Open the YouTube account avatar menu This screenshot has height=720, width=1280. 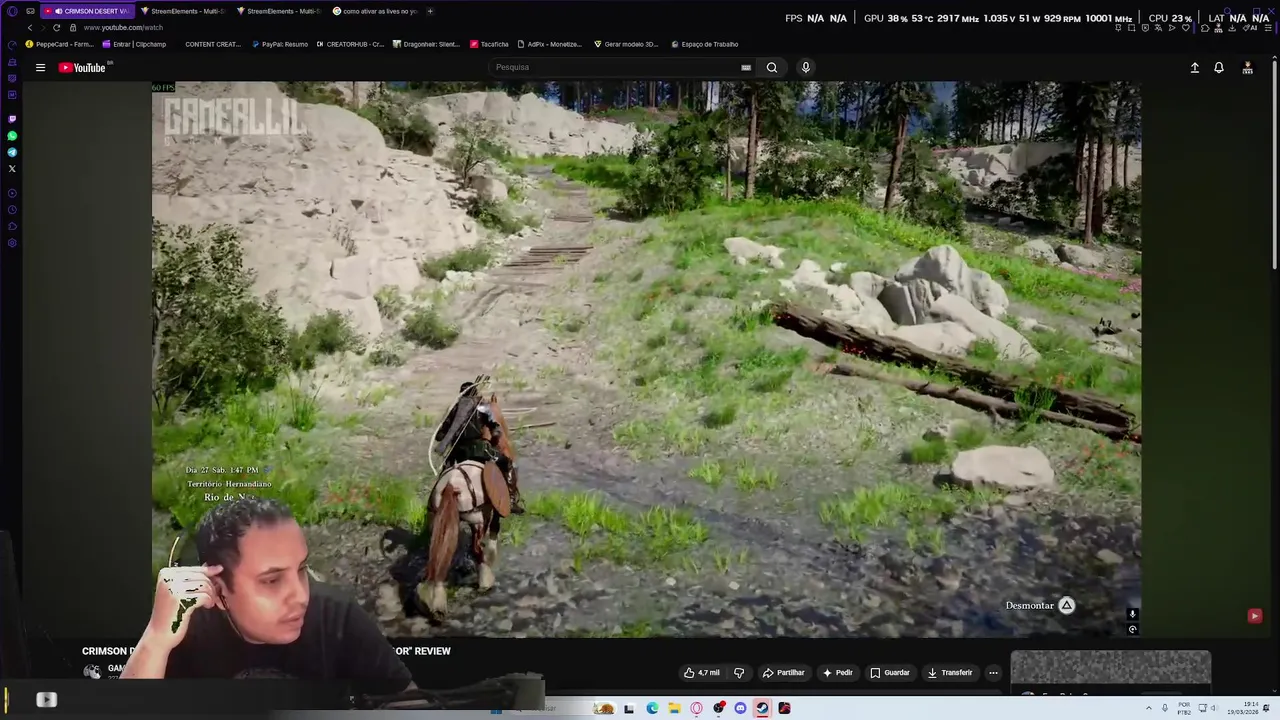click(x=1247, y=67)
